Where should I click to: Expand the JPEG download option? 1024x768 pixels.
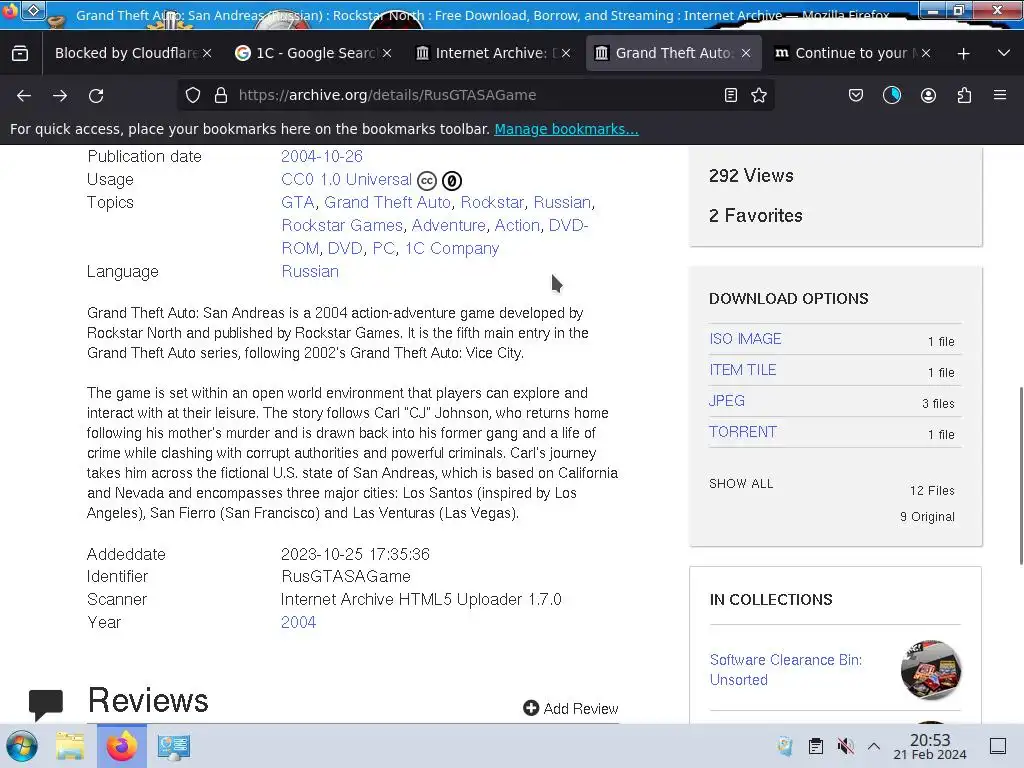click(x=727, y=401)
